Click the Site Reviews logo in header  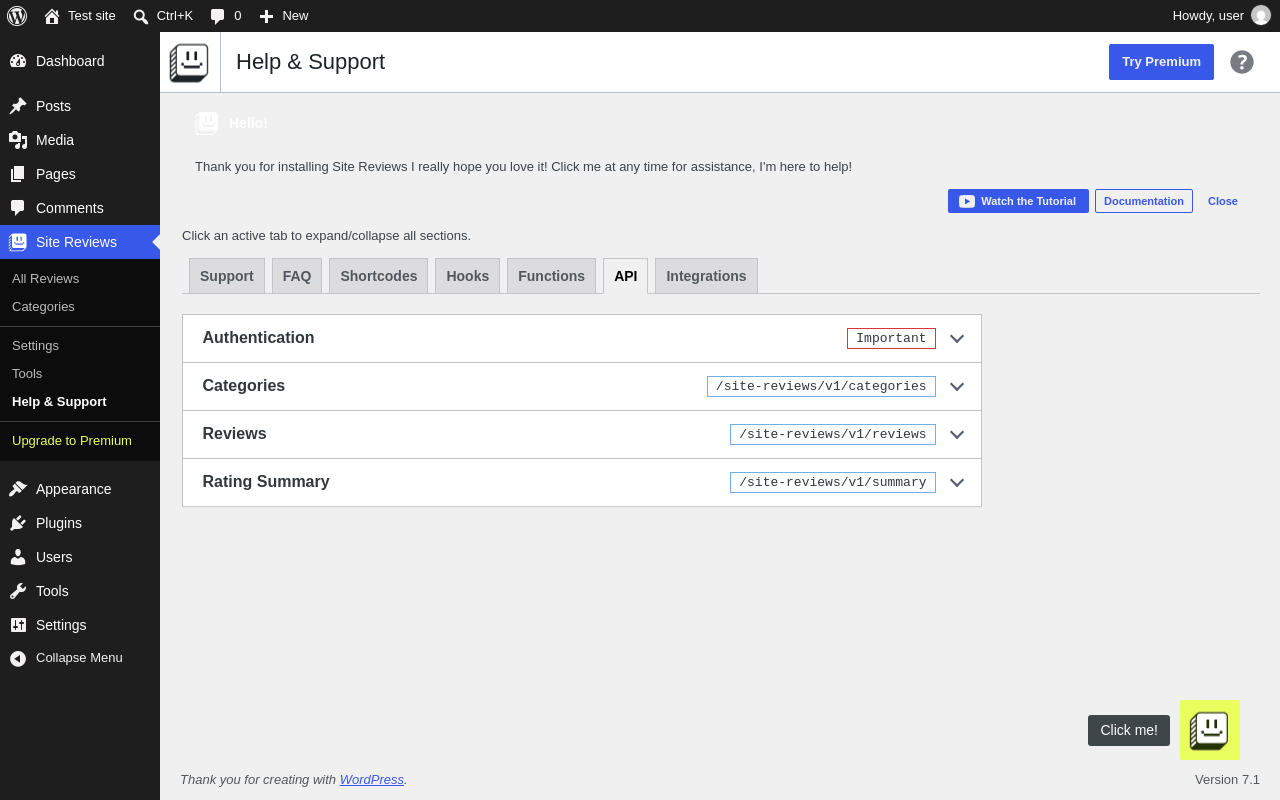point(189,62)
